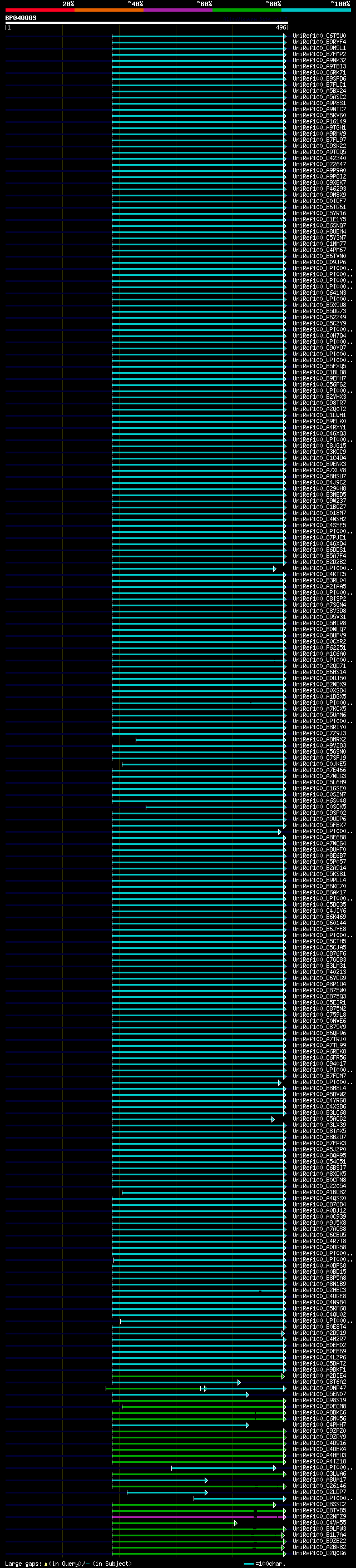Select hit UniRef100_A4I218
Screen dimensions: 356x1568
(319, 1461)
